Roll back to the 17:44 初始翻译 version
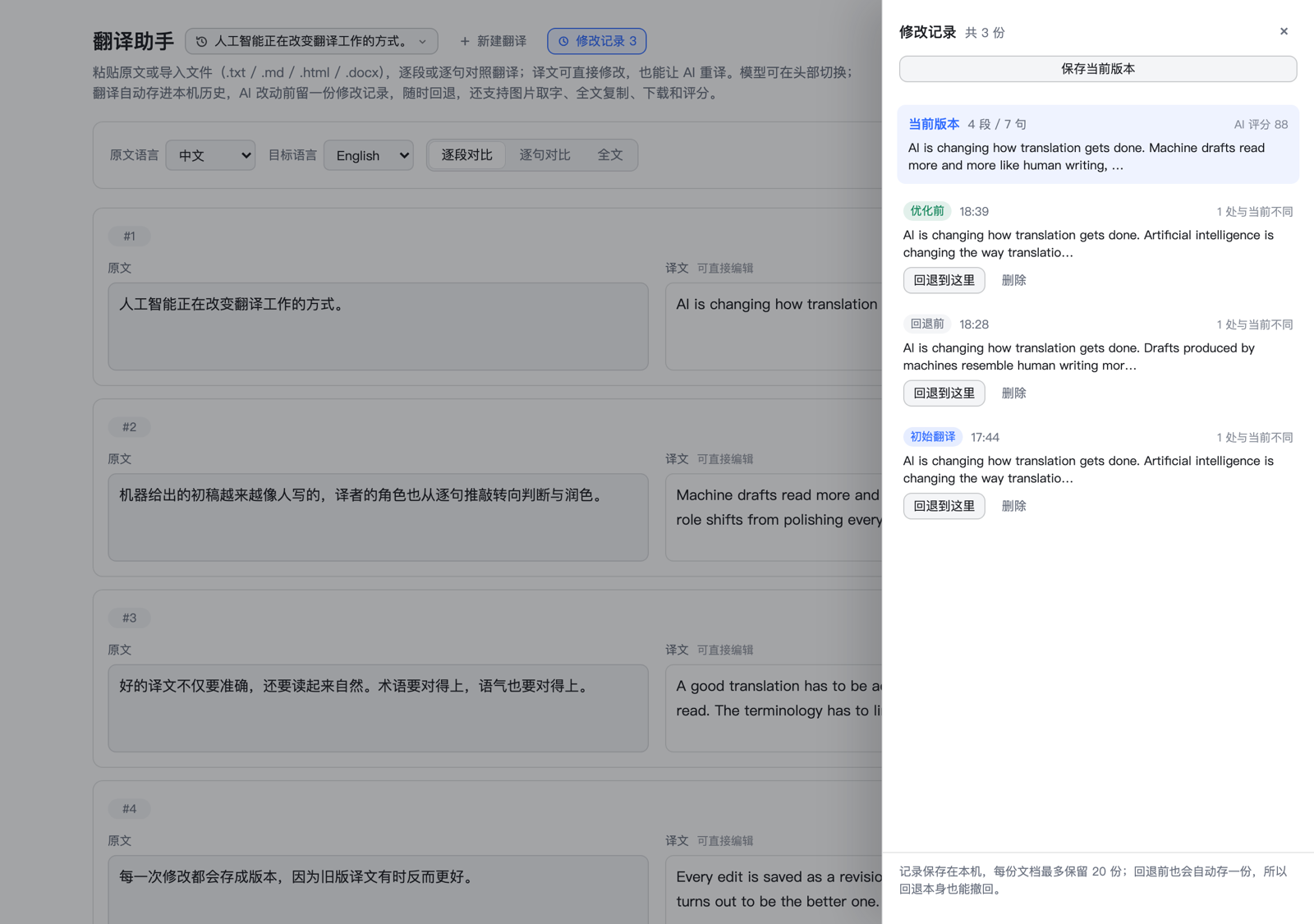The image size is (1314, 924). 944,506
